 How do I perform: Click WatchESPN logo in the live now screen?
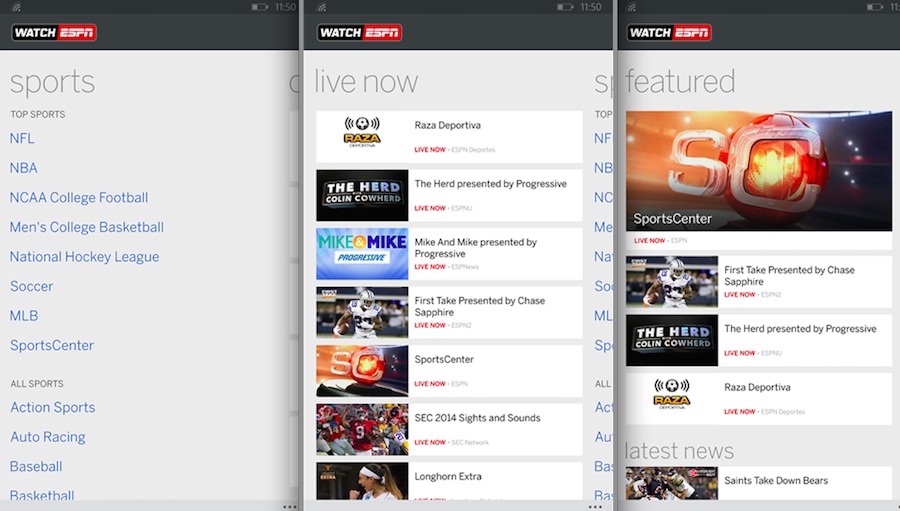[359, 33]
